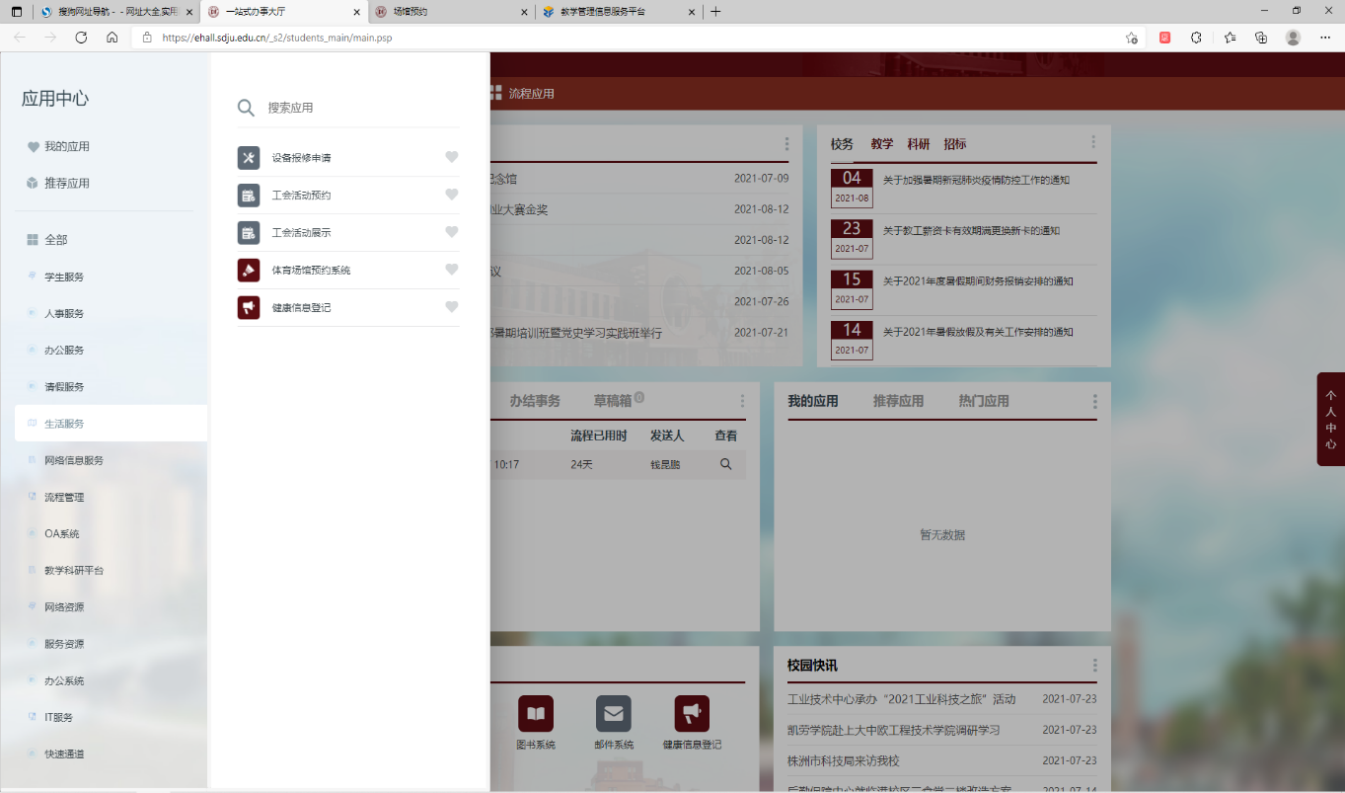Click the 工会活动预约 app icon
Image resolution: width=1345 pixels, height=793 pixels.
[248, 195]
